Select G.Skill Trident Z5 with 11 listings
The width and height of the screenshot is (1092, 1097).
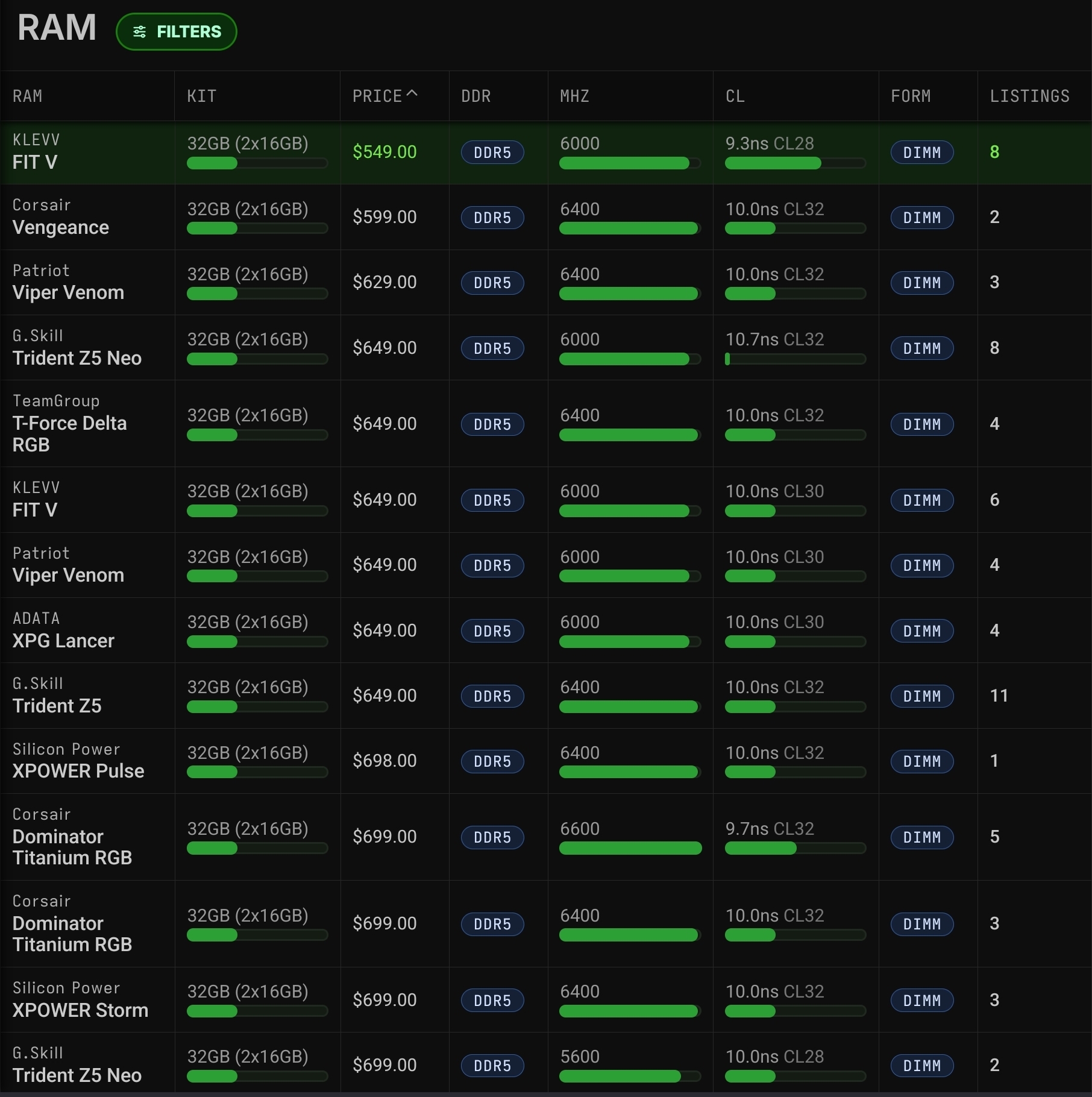click(546, 696)
